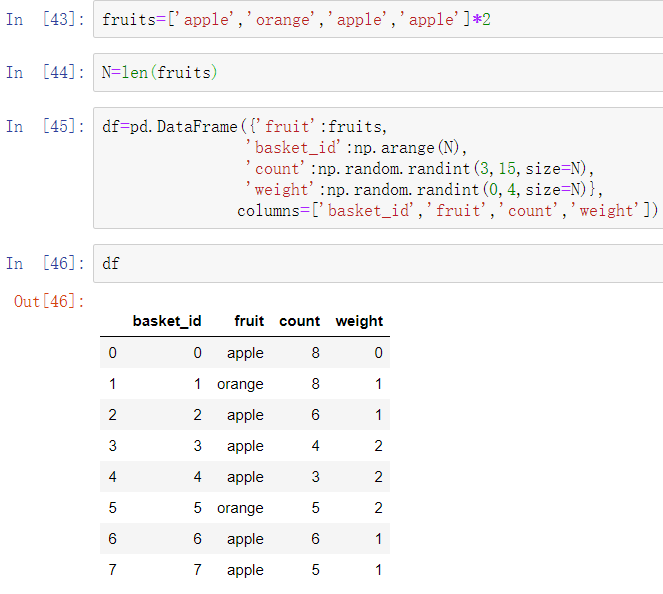Click the count column header
The image size is (663, 594).
pyautogui.click(x=299, y=321)
